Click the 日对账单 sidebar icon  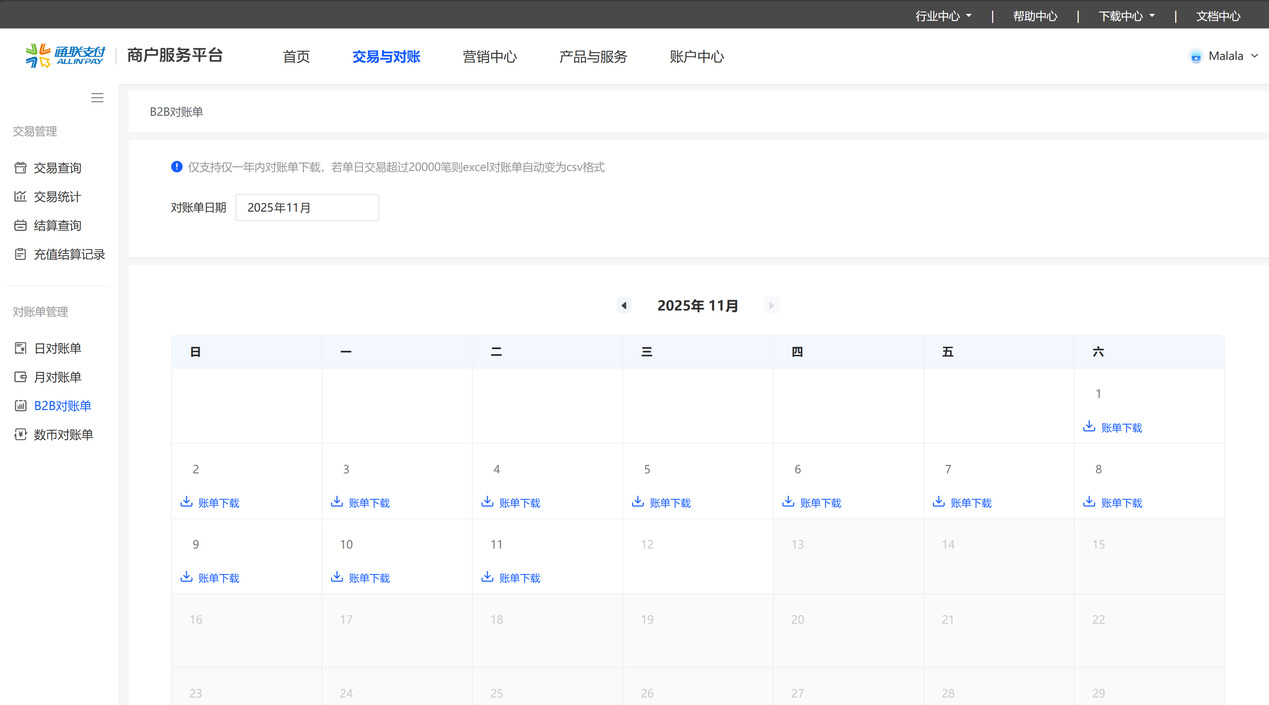pyautogui.click(x=20, y=348)
